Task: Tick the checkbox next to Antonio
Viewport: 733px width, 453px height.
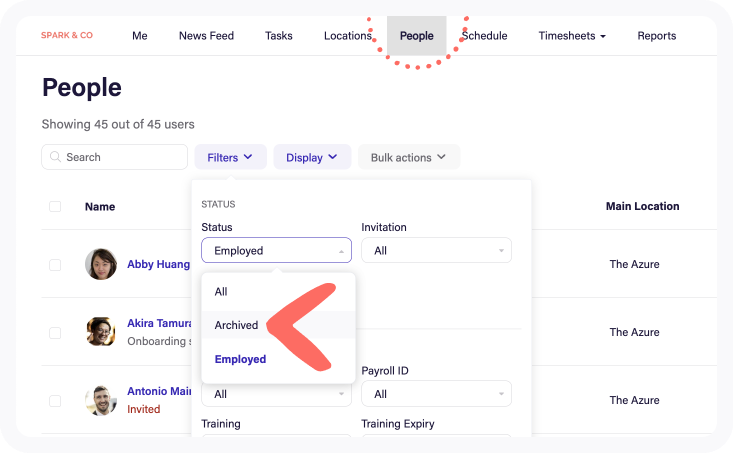Action: (x=55, y=400)
